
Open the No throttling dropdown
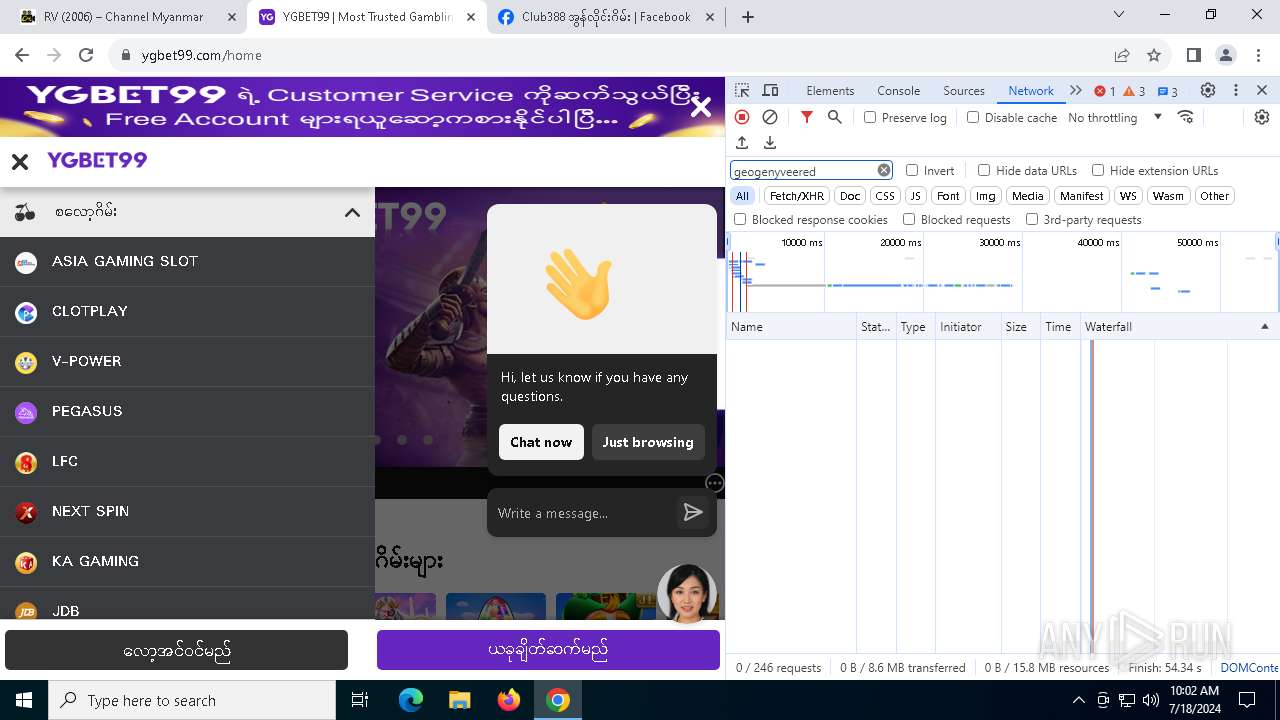tap(1115, 117)
